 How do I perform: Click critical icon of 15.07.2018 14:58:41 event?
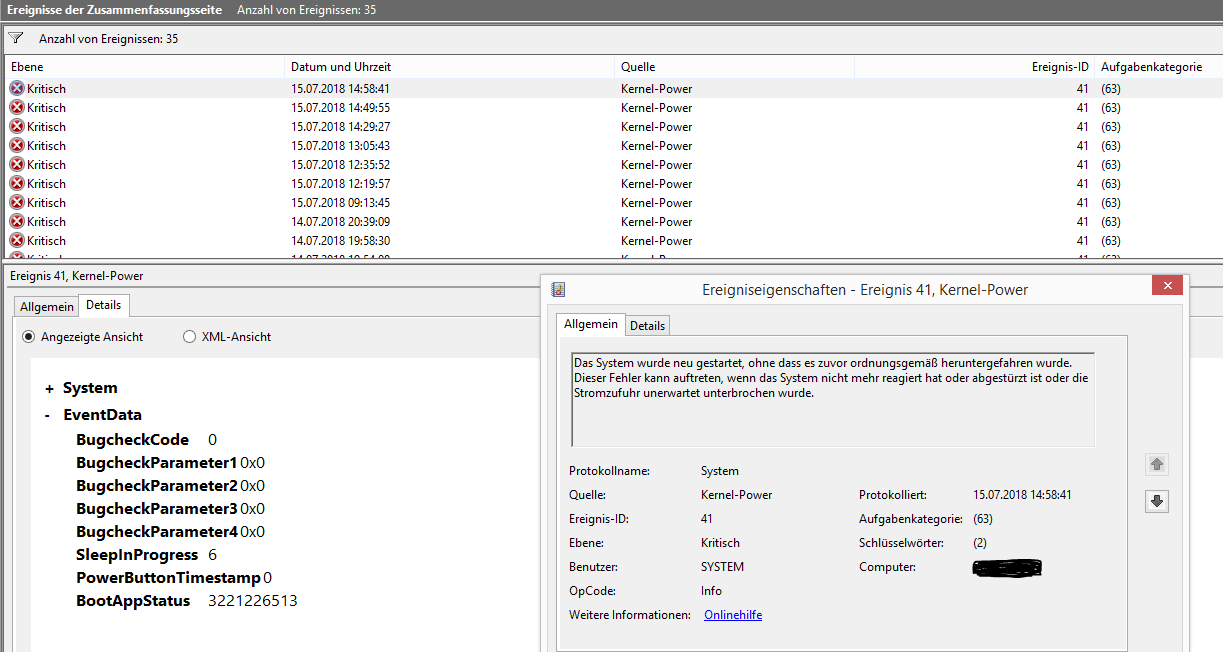coord(17,88)
